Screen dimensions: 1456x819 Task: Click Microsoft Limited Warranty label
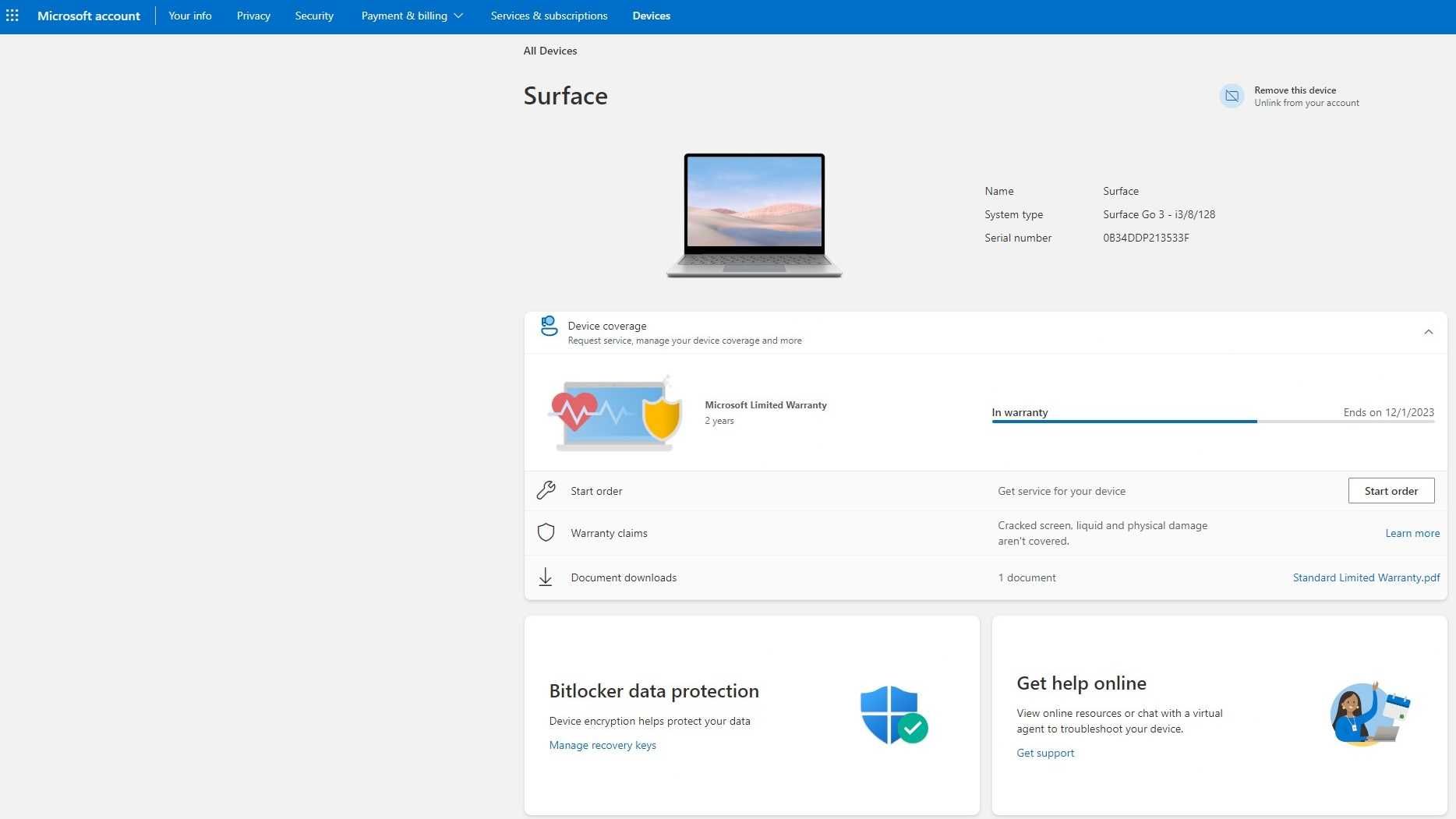765,405
